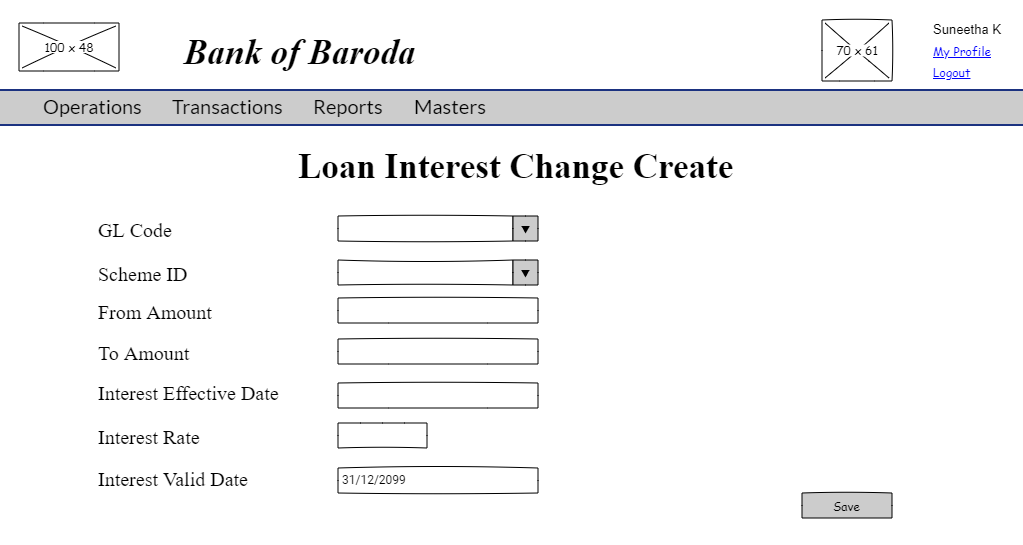
Task: Expand the first dropdown using its arrow
Action: (x=525, y=229)
